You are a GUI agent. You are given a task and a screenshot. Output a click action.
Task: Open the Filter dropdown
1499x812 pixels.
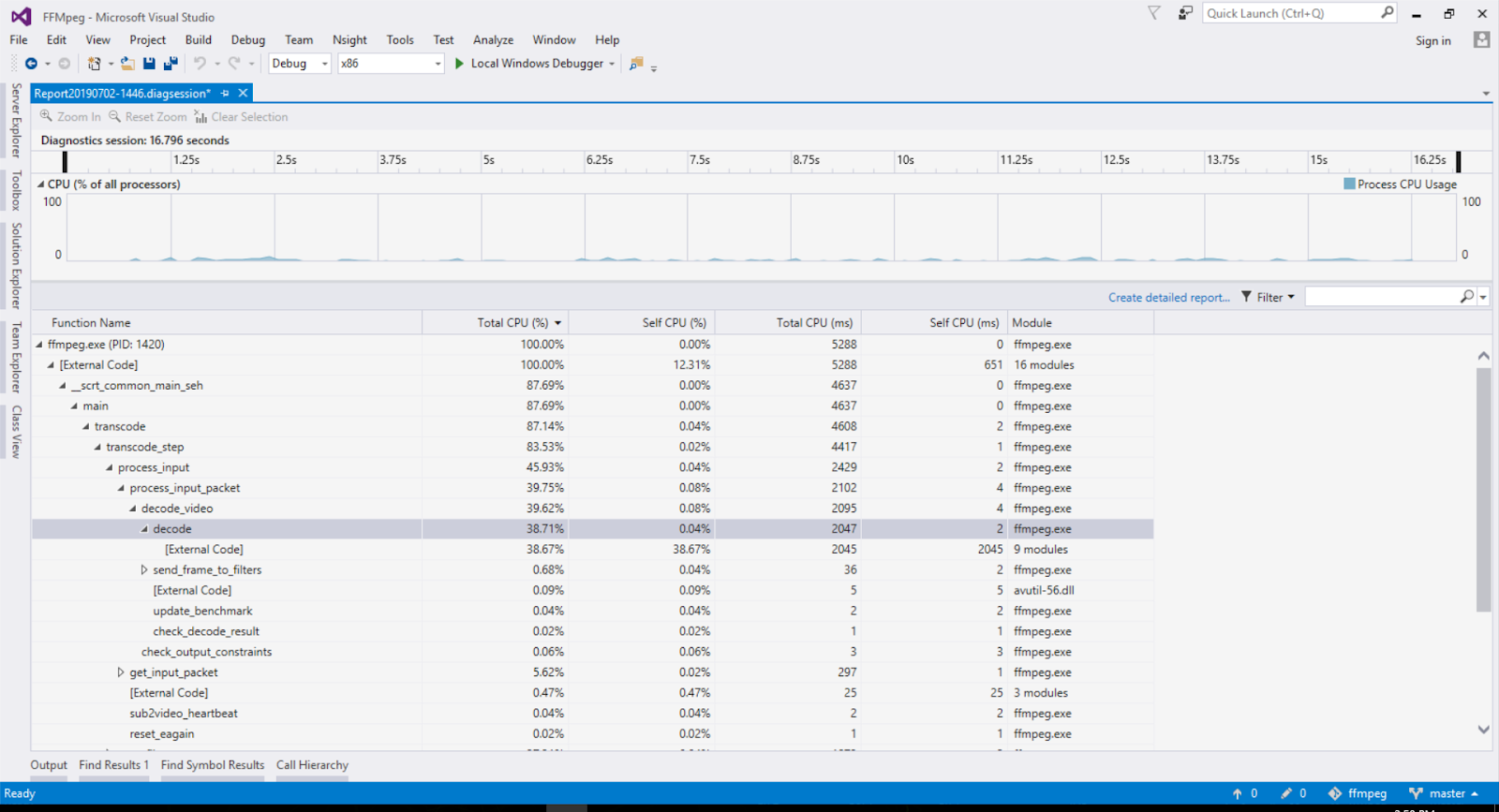tap(1269, 297)
